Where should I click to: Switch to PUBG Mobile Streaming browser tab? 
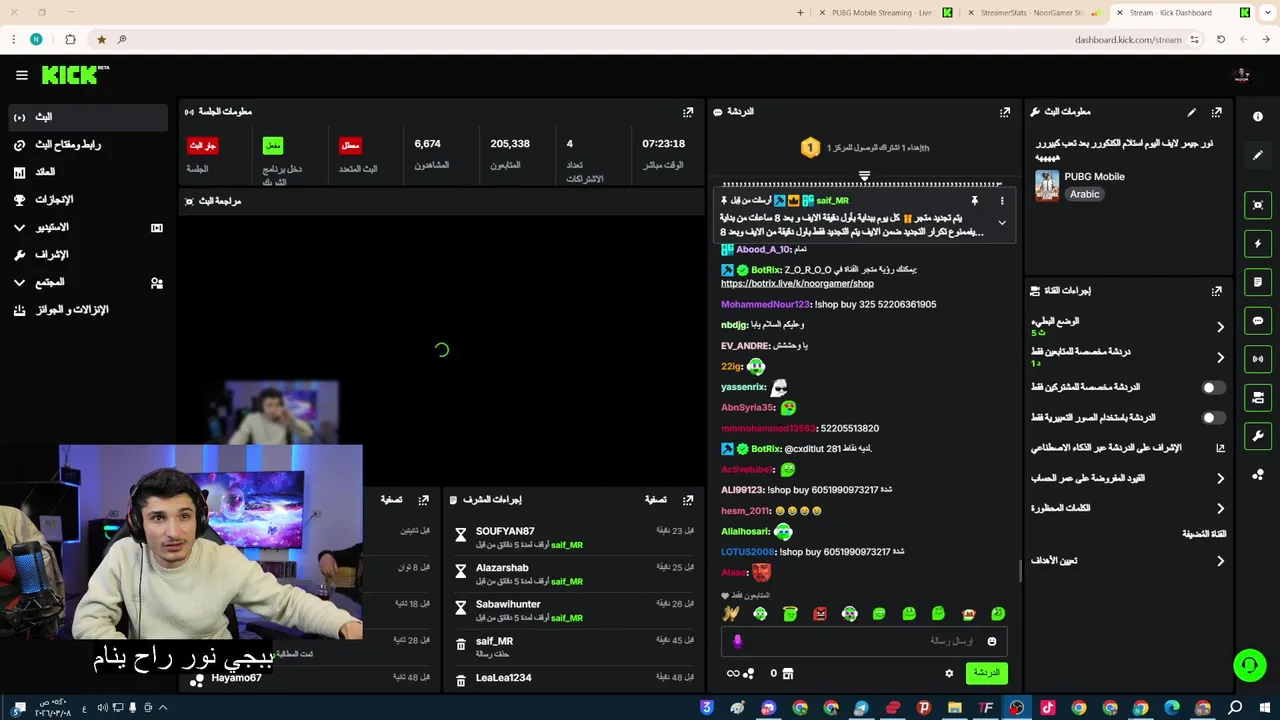point(884,13)
